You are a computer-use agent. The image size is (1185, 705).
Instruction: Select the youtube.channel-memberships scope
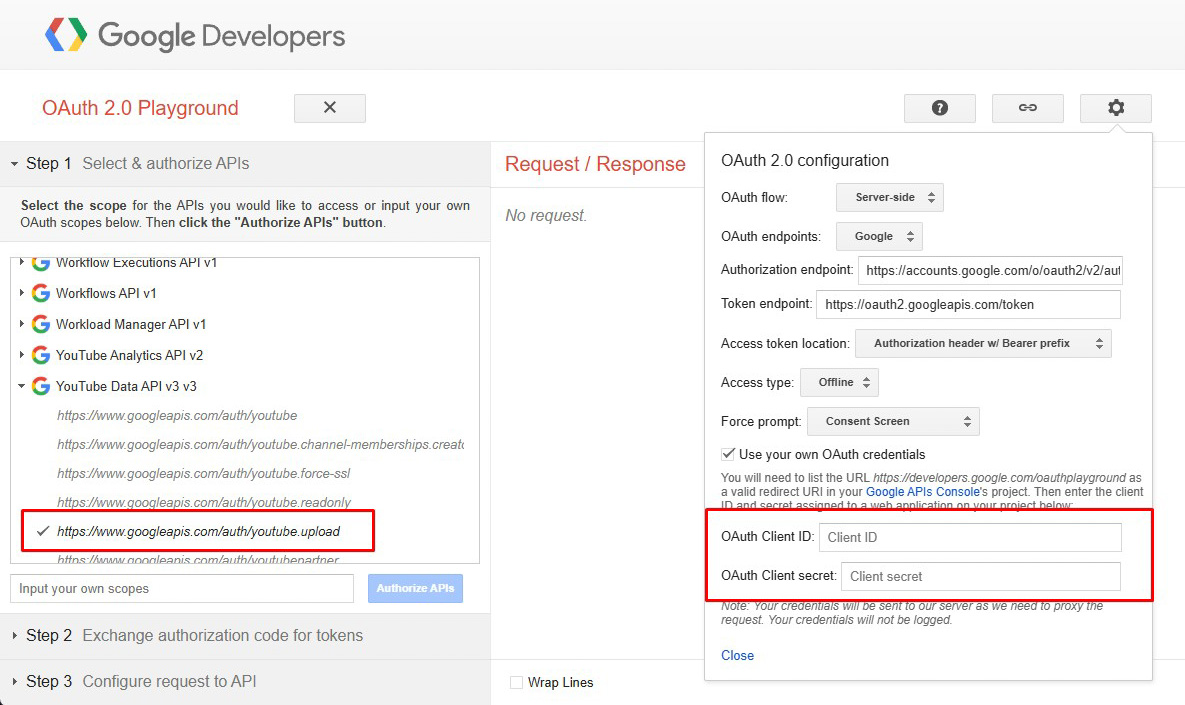click(261, 444)
